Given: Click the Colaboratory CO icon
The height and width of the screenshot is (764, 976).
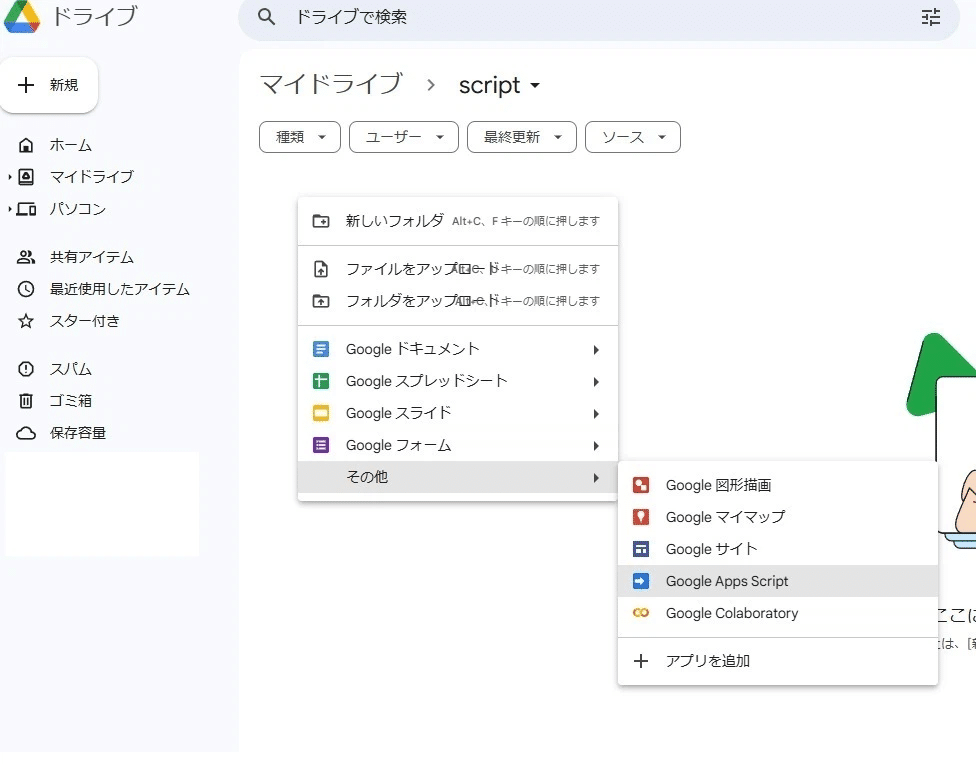Looking at the screenshot, I should (x=640, y=613).
